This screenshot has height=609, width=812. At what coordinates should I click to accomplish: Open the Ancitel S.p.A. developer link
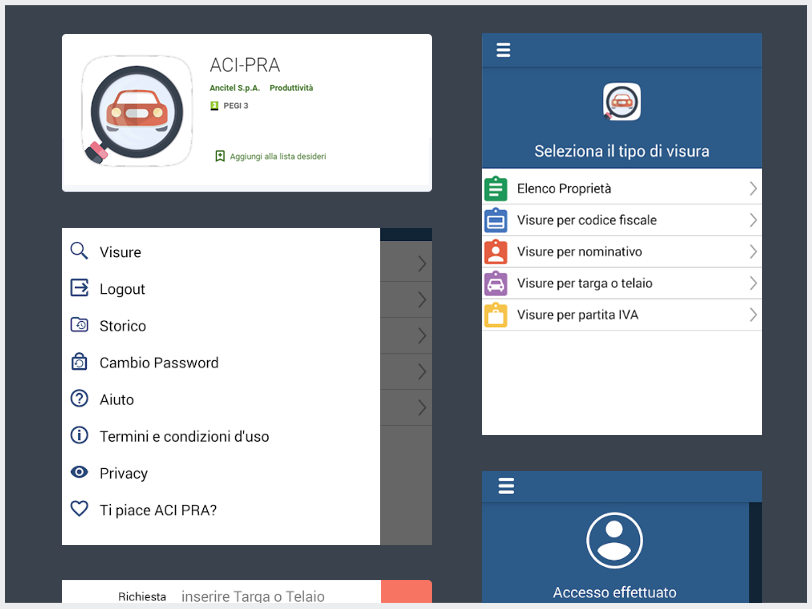pos(234,88)
